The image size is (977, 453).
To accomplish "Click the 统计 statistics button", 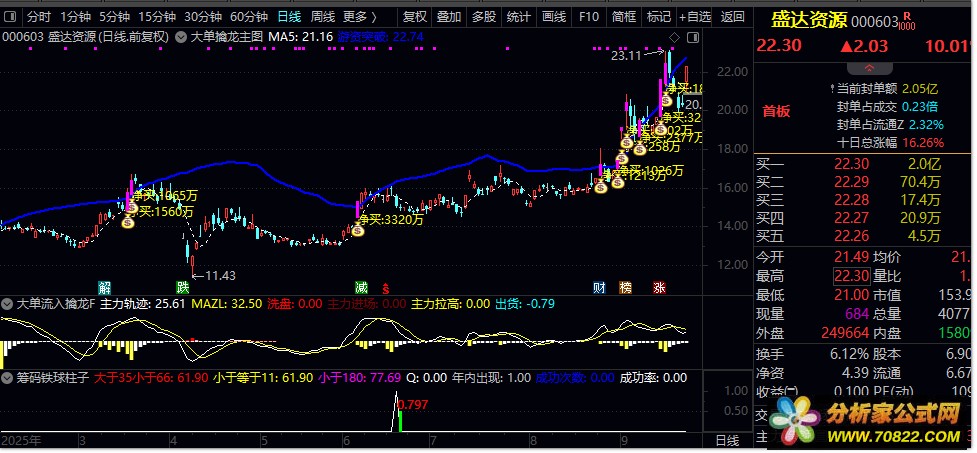I will (518, 17).
